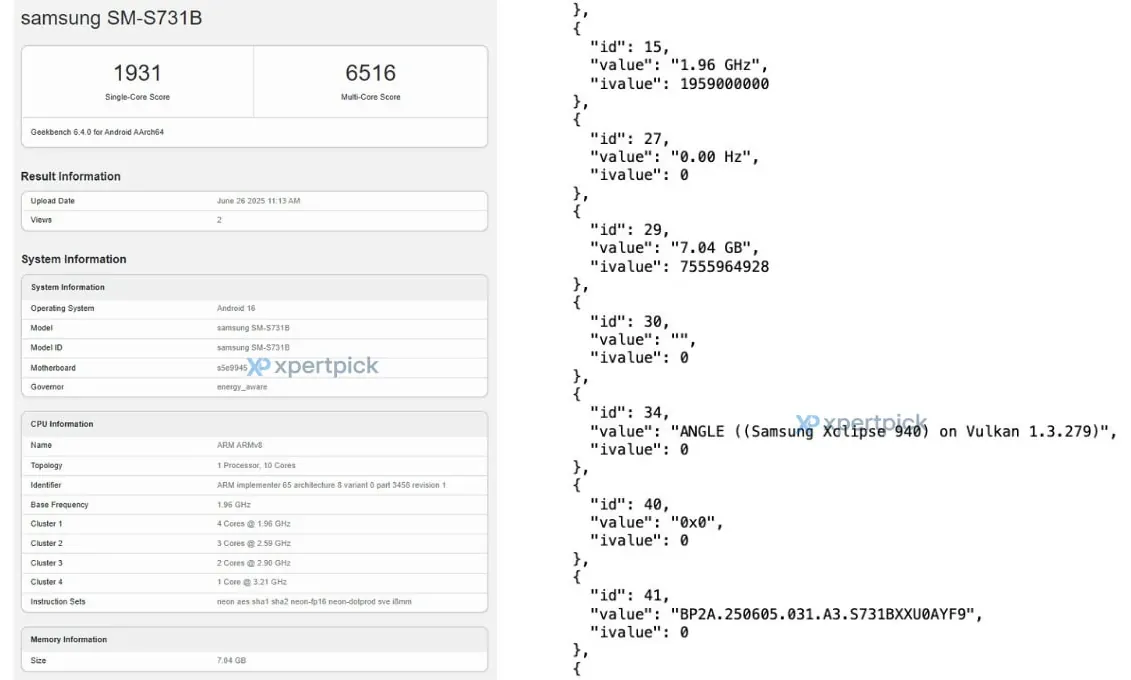1131x680 pixels.
Task: Click the "Governor" row label
Action: [x=47, y=387]
